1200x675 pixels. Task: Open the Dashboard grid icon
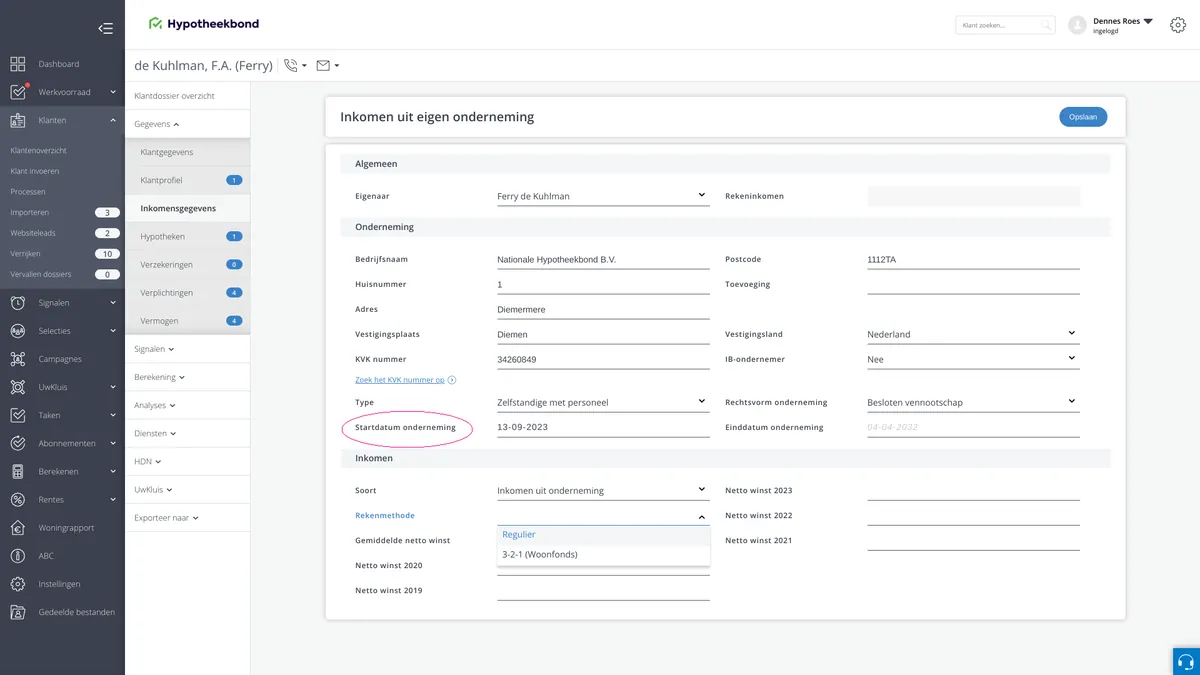click(x=18, y=64)
